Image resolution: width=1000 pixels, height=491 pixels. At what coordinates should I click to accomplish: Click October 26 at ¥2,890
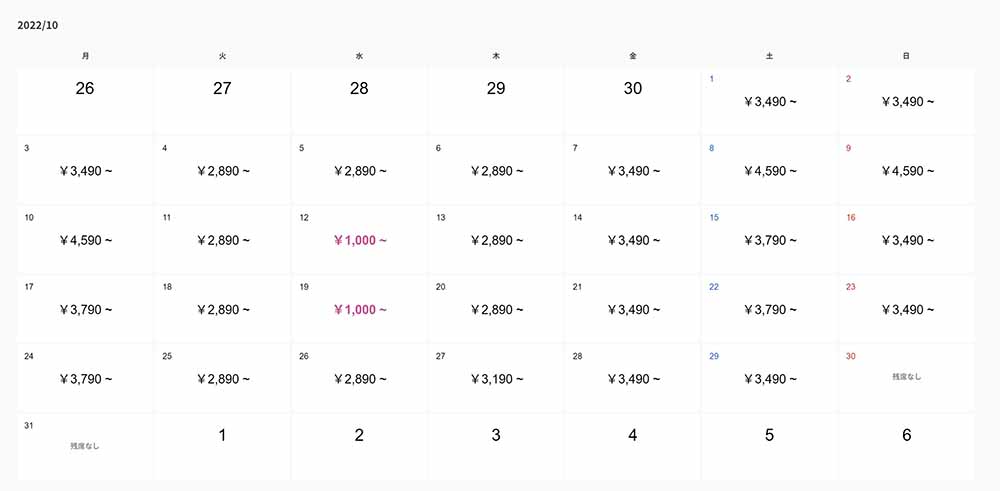[359, 379]
